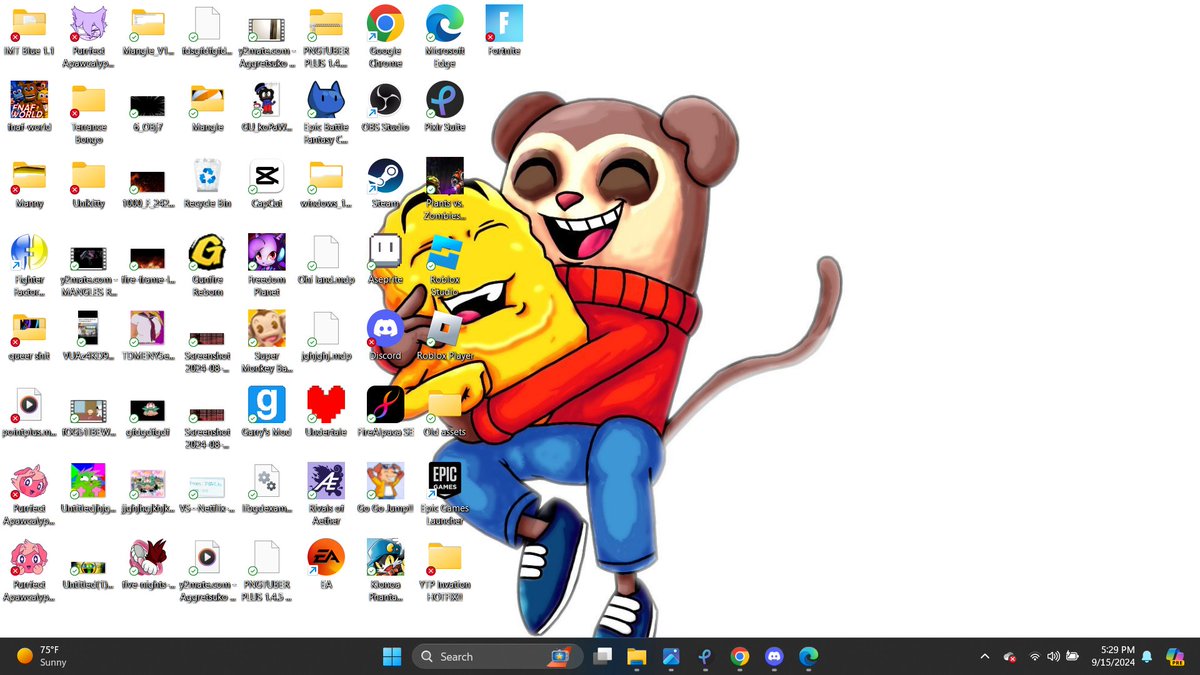
Task: Expand the hidden tray icons chevron
Action: [x=984, y=656]
